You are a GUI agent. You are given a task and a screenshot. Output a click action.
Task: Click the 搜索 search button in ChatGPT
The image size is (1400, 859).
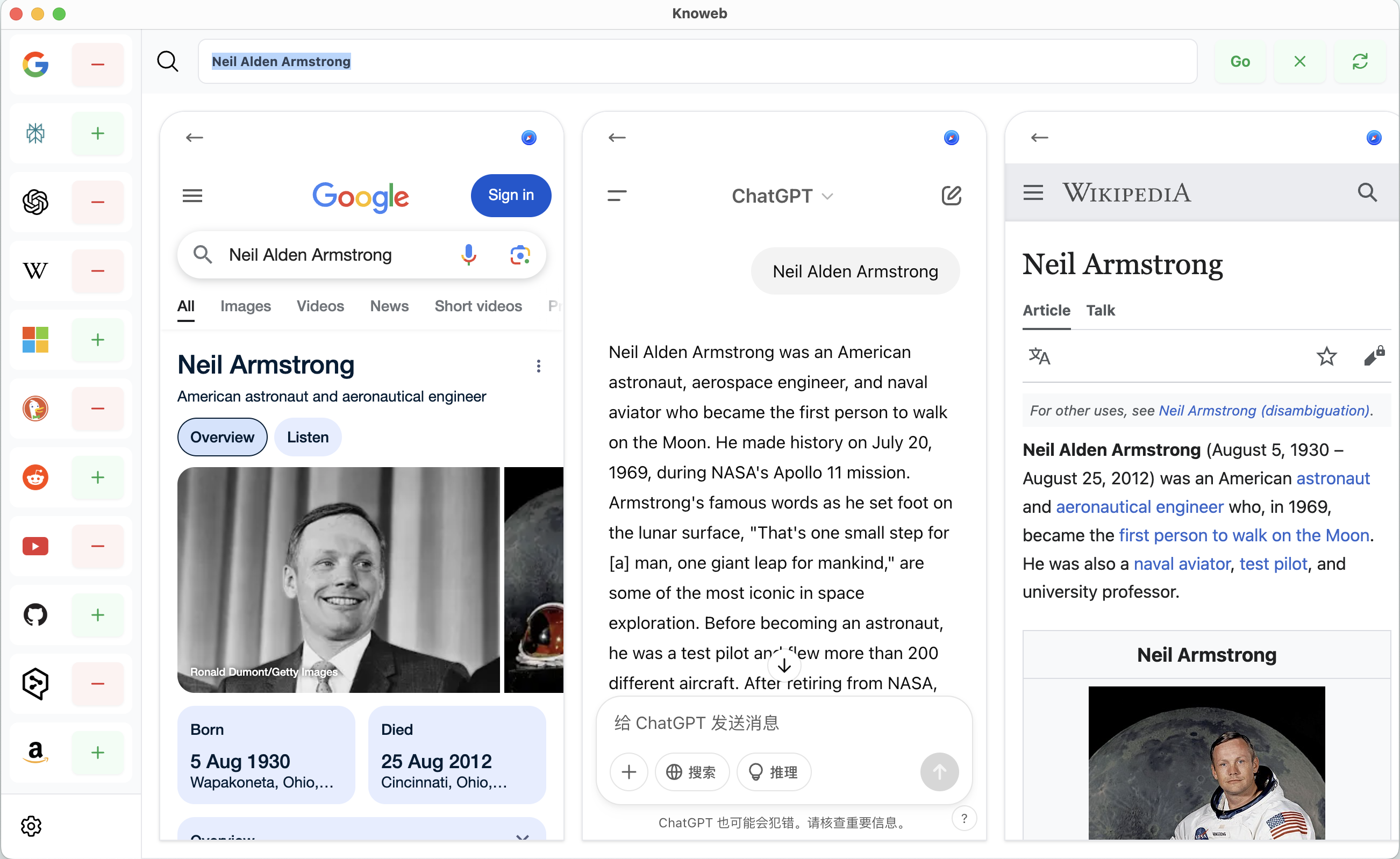[691, 772]
